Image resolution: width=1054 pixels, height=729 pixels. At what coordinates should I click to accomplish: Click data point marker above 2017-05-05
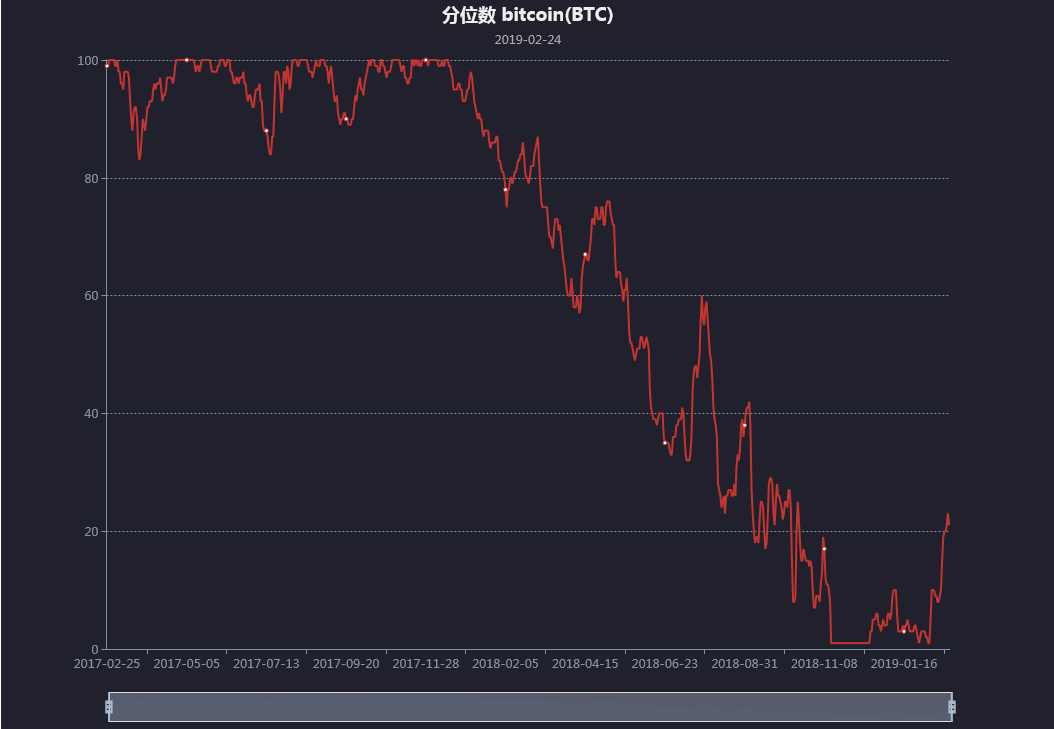187,60
